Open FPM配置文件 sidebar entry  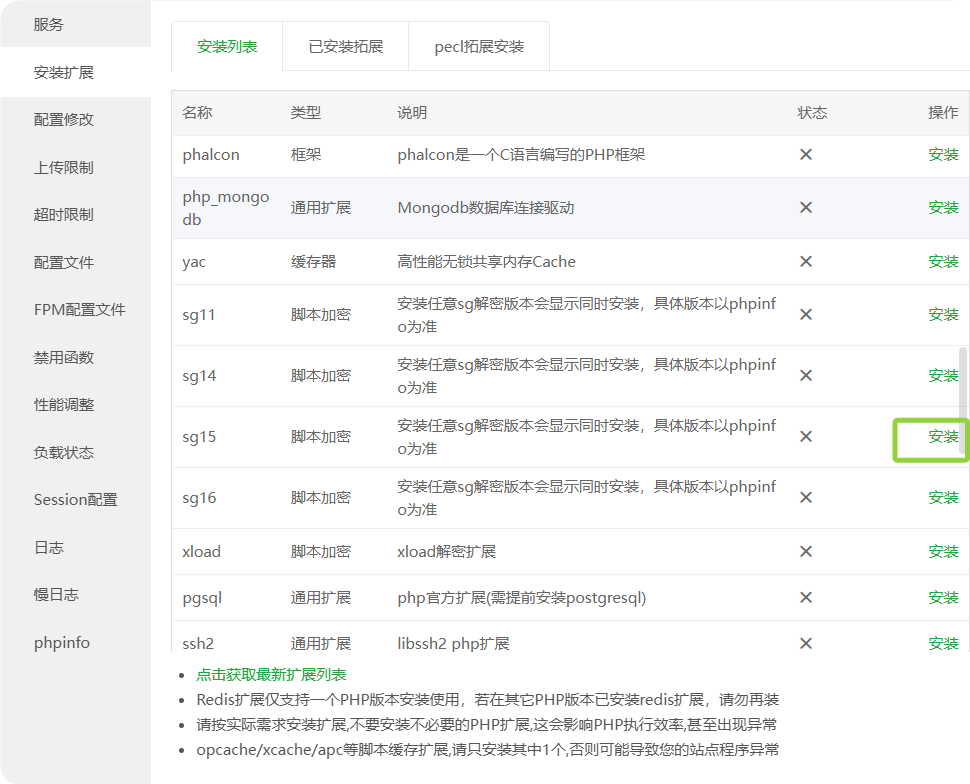click(80, 310)
